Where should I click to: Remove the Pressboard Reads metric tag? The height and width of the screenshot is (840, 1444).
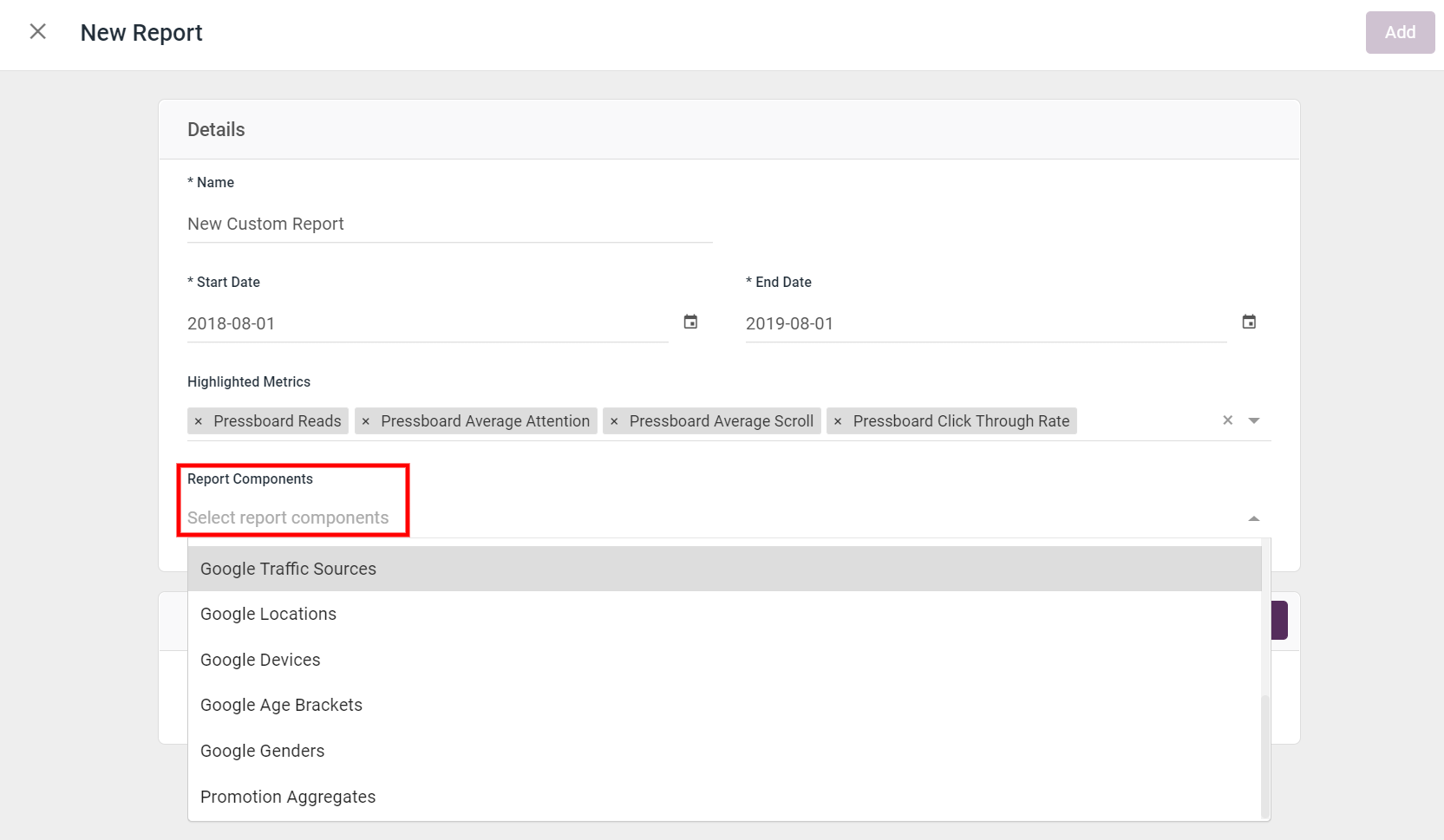click(x=199, y=421)
